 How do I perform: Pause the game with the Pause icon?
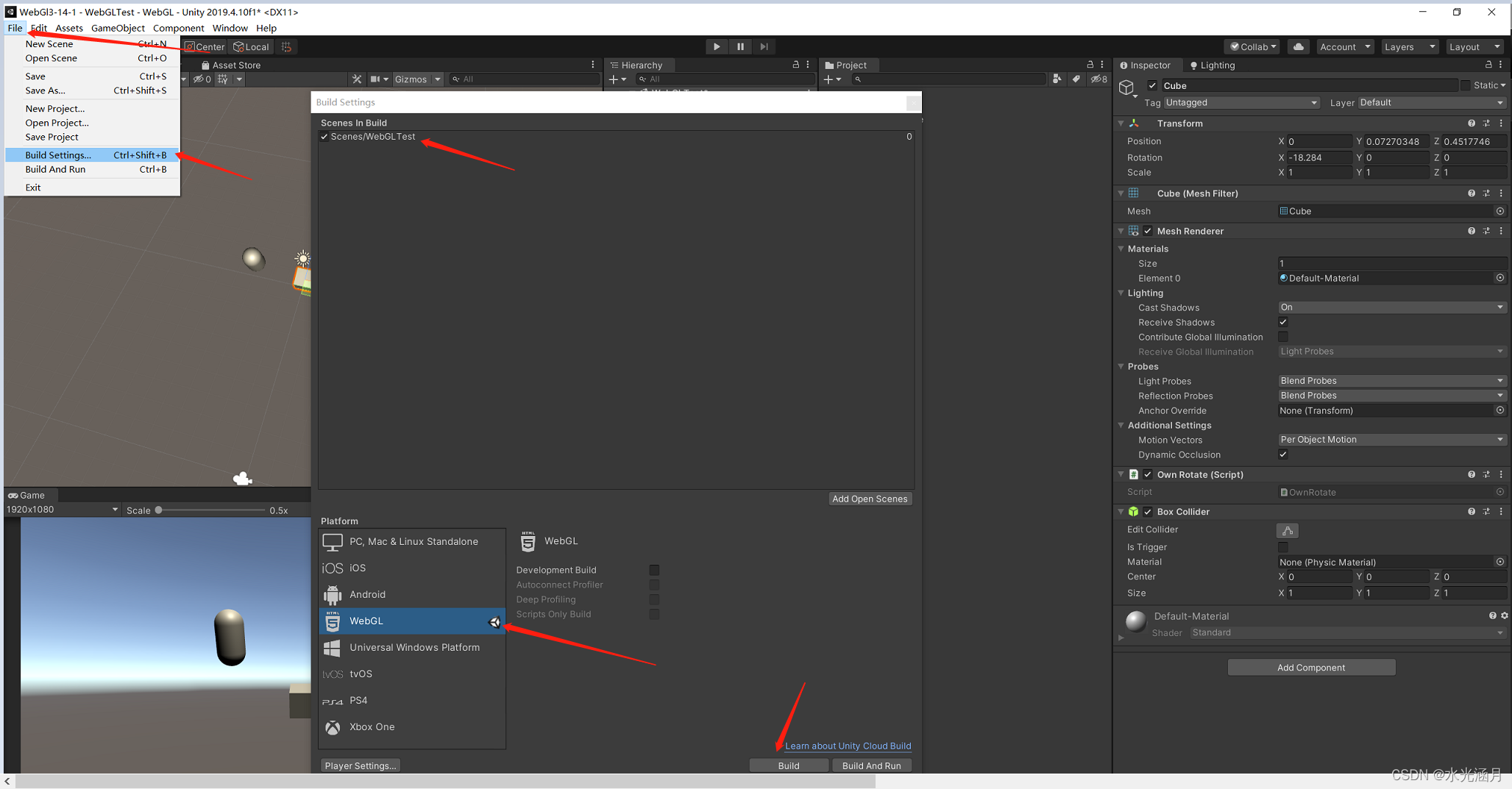(740, 46)
